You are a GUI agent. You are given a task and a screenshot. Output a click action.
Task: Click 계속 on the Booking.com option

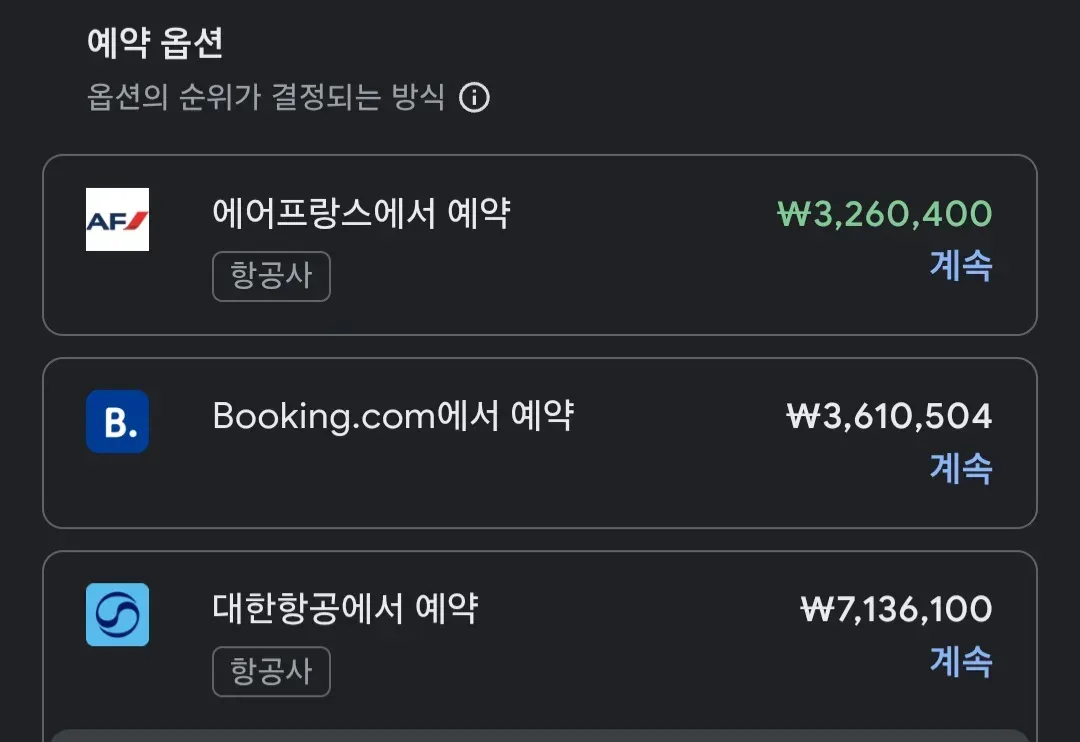pyautogui.click(x=961, y=469)
